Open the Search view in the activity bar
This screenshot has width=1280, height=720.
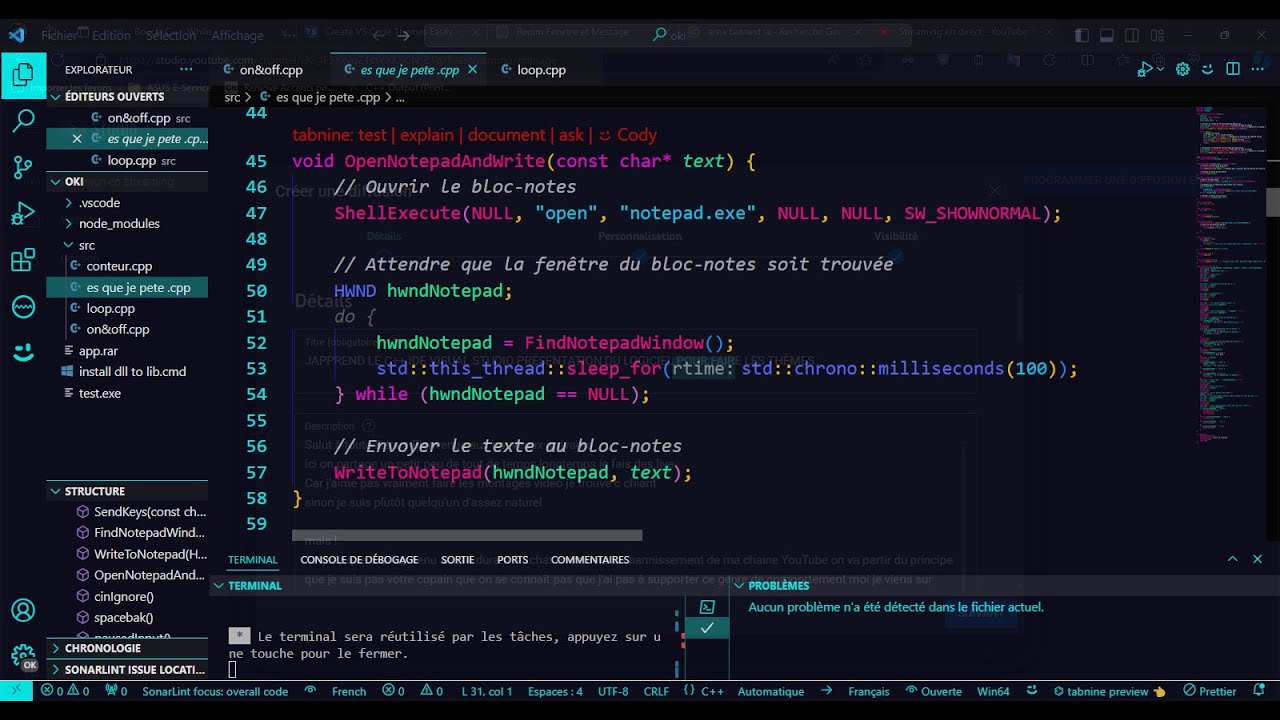point(23,122)
